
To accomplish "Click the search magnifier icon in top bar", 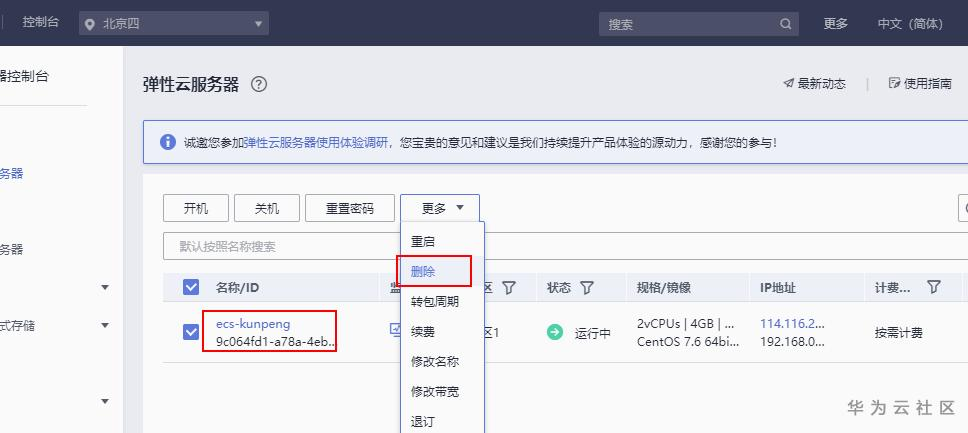I will point(785,24).
